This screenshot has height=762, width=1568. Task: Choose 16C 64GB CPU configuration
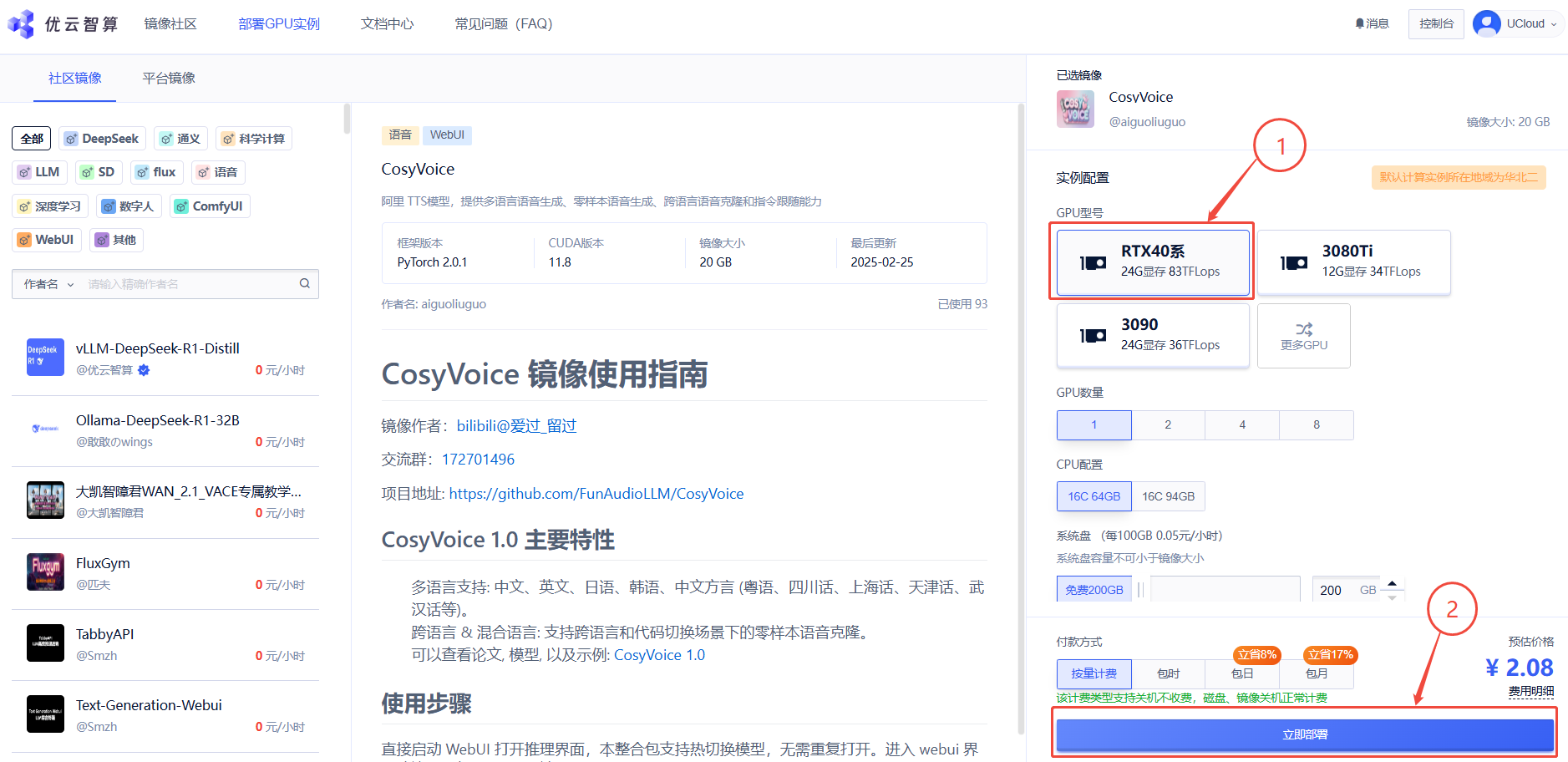point(1094,496)
